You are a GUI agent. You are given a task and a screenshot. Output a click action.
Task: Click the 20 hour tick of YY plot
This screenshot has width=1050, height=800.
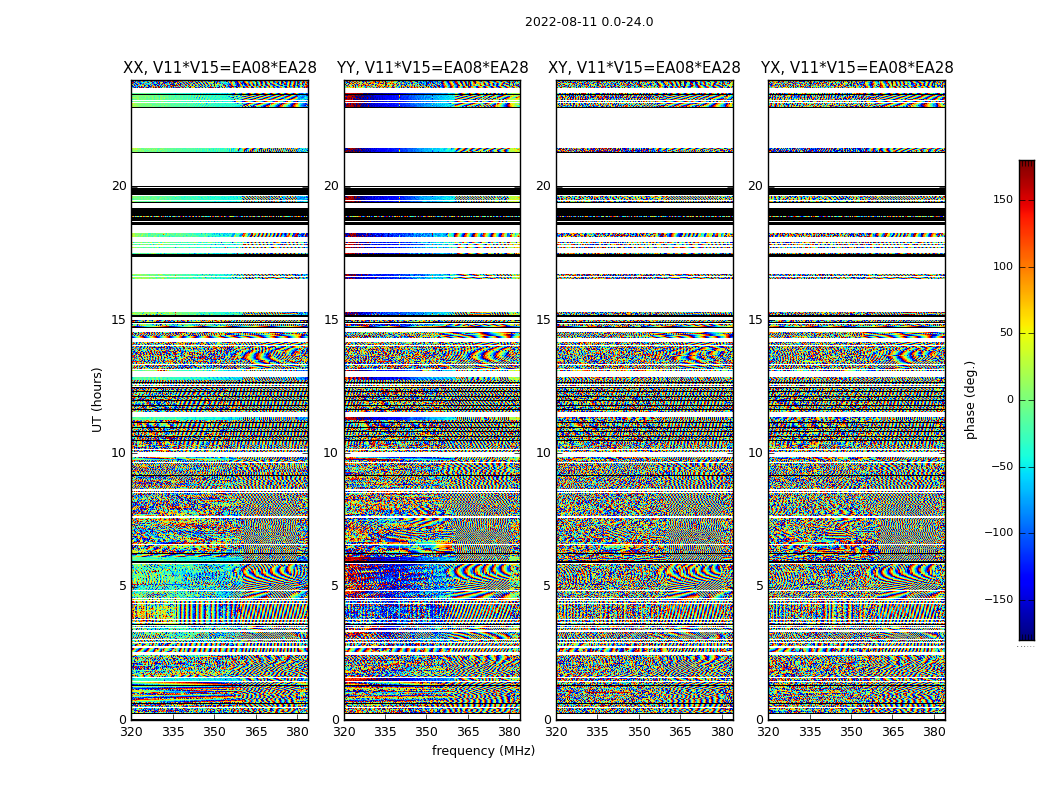click(x=331, y=186)
